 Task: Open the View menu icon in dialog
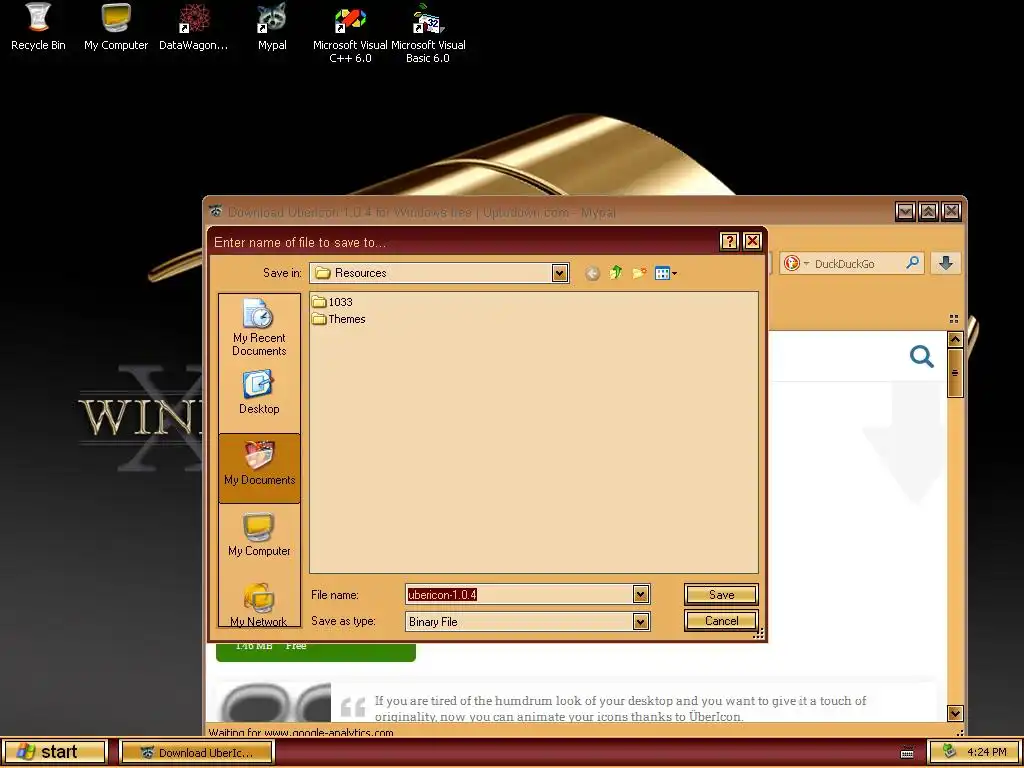[x=665, y=273]
